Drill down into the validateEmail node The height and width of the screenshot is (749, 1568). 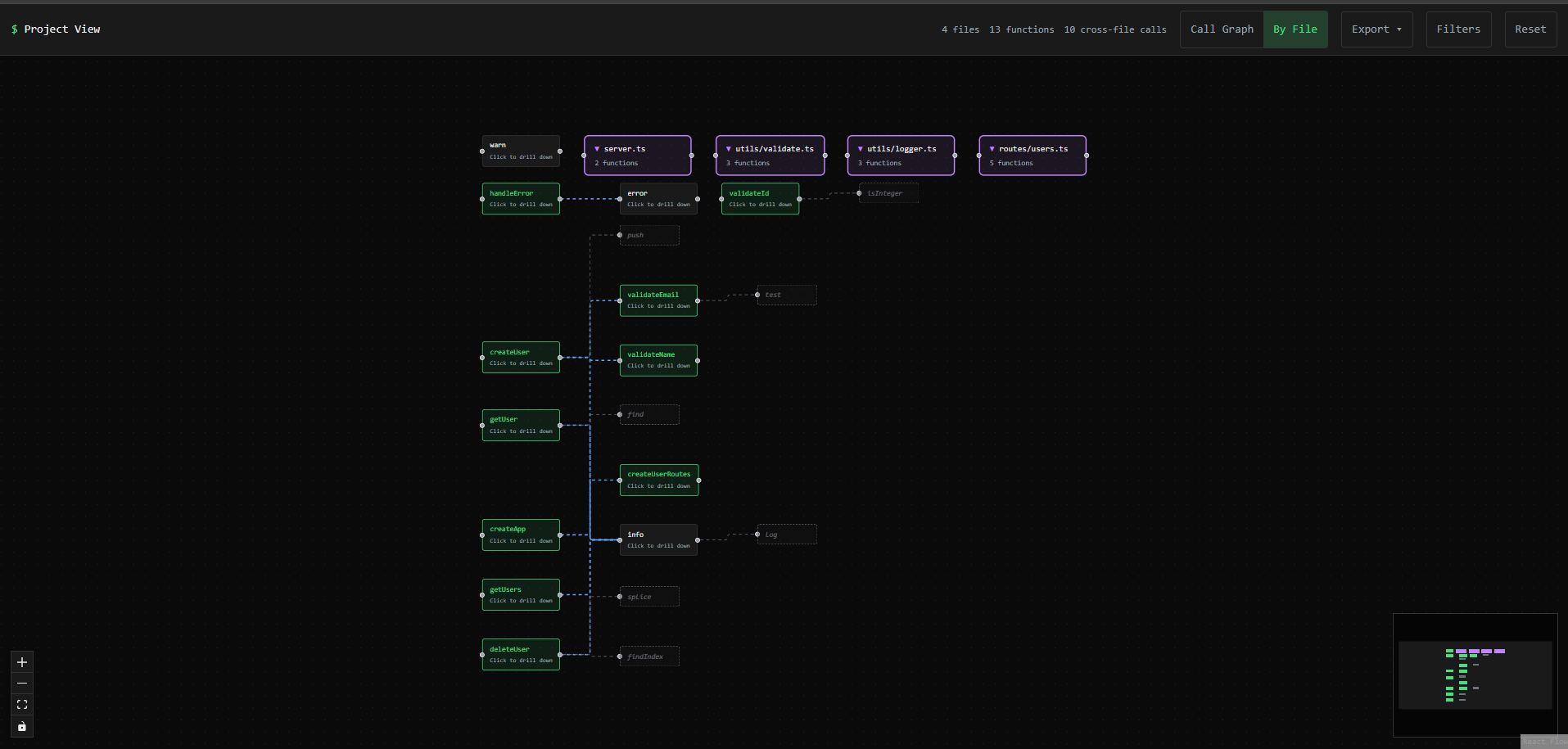658,300
